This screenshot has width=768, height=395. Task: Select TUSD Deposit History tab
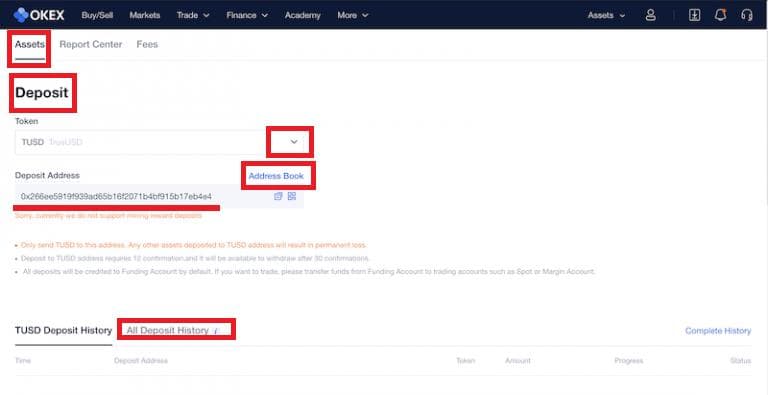[64, 331]
